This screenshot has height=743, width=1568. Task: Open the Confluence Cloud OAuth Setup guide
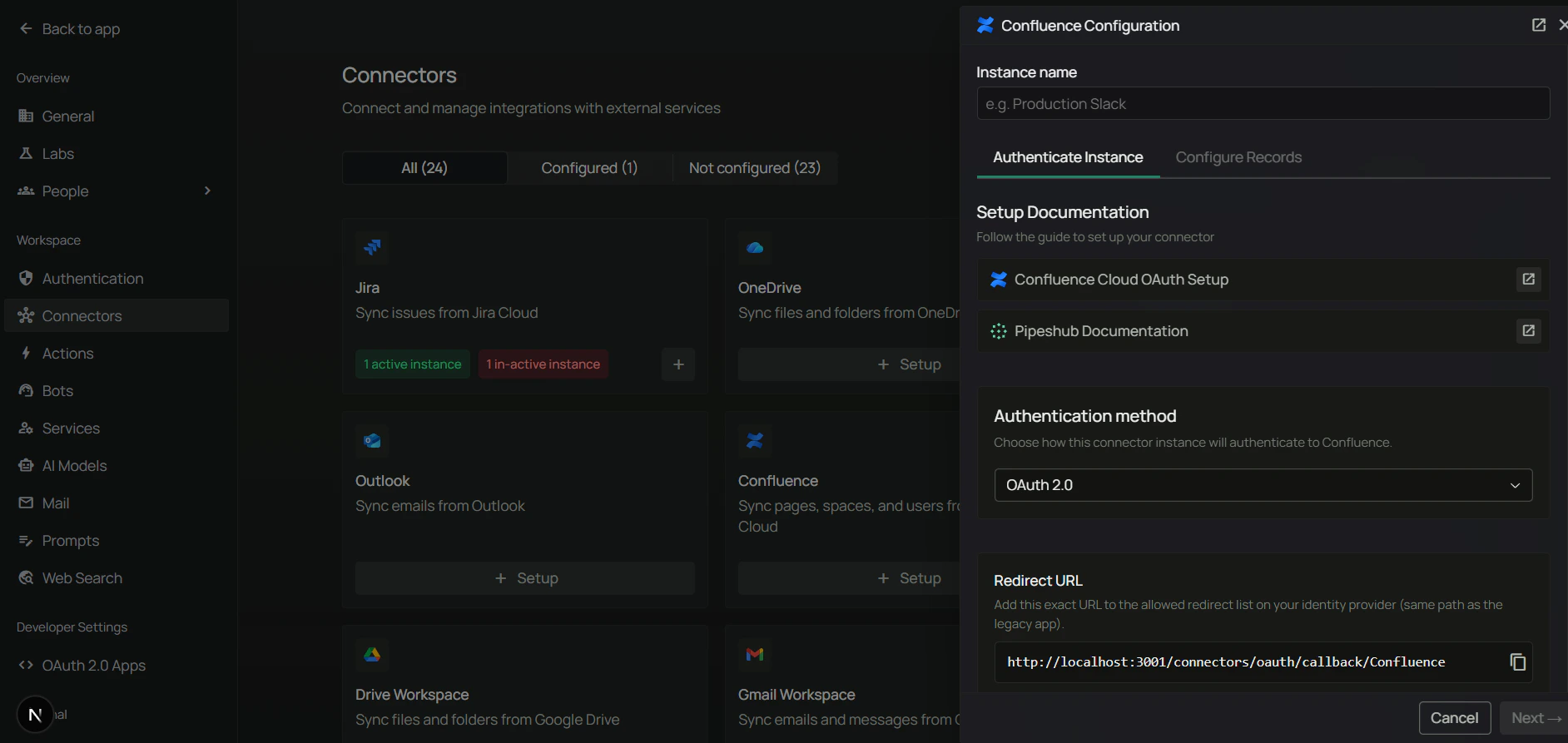tap(1263, 280)
